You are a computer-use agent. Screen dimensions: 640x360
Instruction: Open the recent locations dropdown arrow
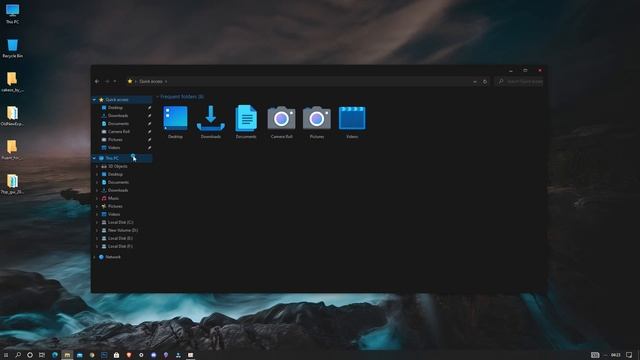115,82
